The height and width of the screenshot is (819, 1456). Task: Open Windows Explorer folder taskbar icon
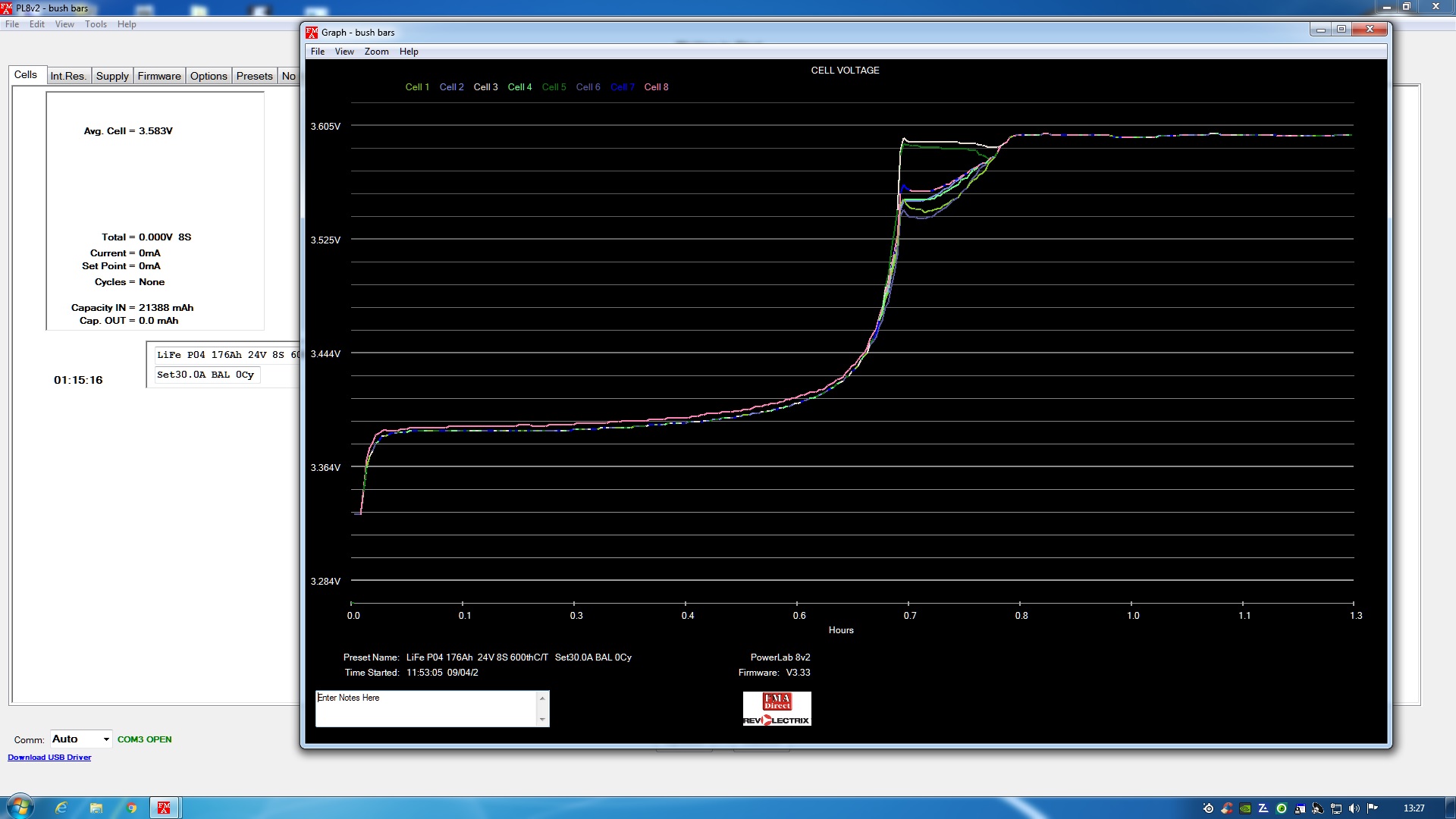[96, 808]
